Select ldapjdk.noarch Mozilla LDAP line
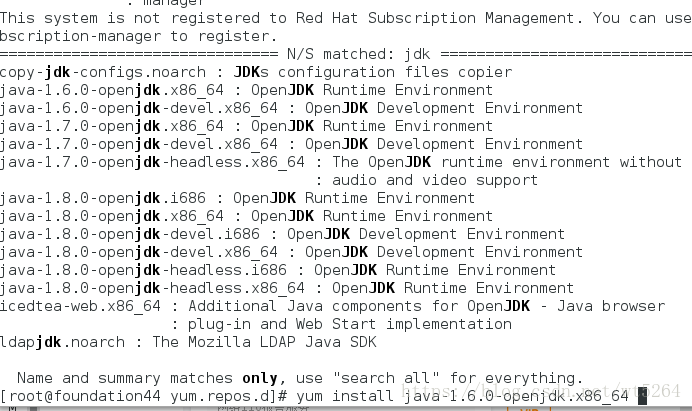 coord(188,342)
